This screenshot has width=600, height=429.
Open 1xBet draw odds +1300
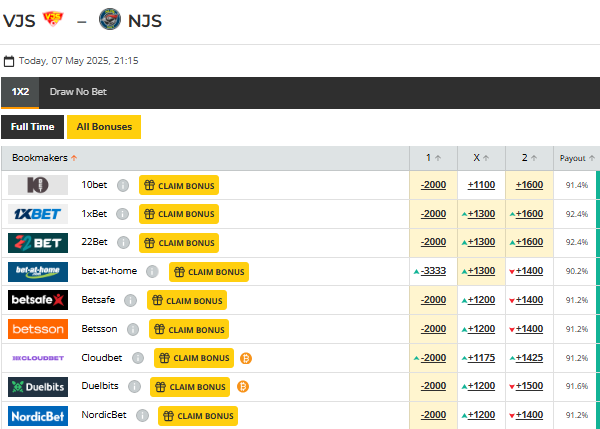[481, 214]
